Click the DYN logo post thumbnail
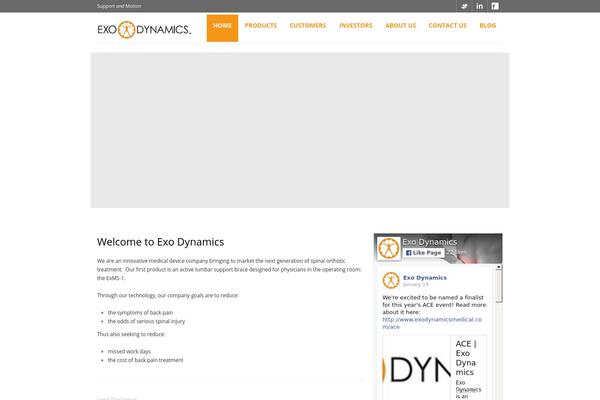Screen dimensions: 600x400 tap(417, 368)
